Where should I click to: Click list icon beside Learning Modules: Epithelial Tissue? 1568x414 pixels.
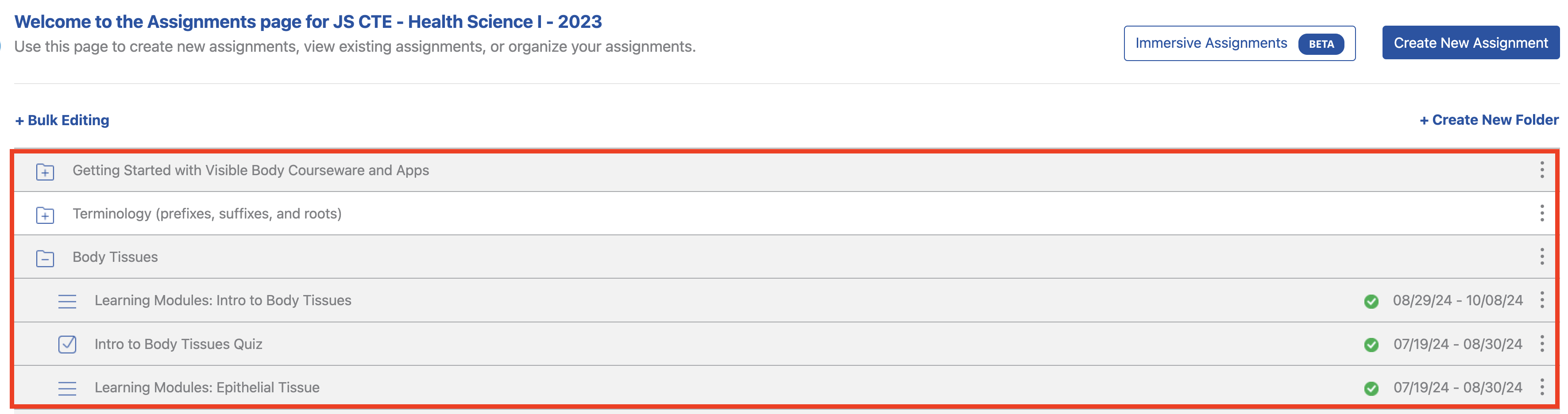pos(67,388)
